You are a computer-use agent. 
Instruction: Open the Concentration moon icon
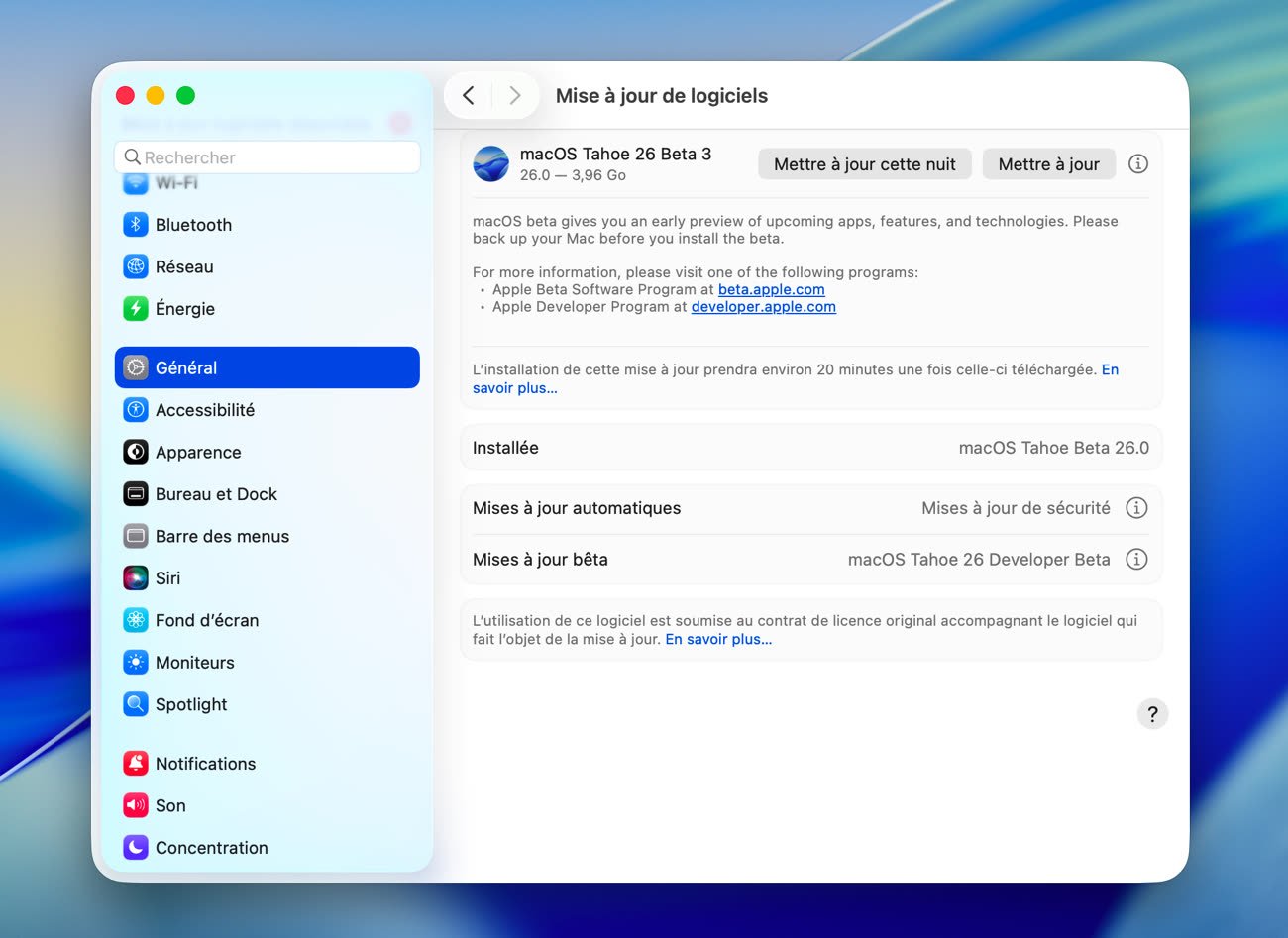coord(136,848)
